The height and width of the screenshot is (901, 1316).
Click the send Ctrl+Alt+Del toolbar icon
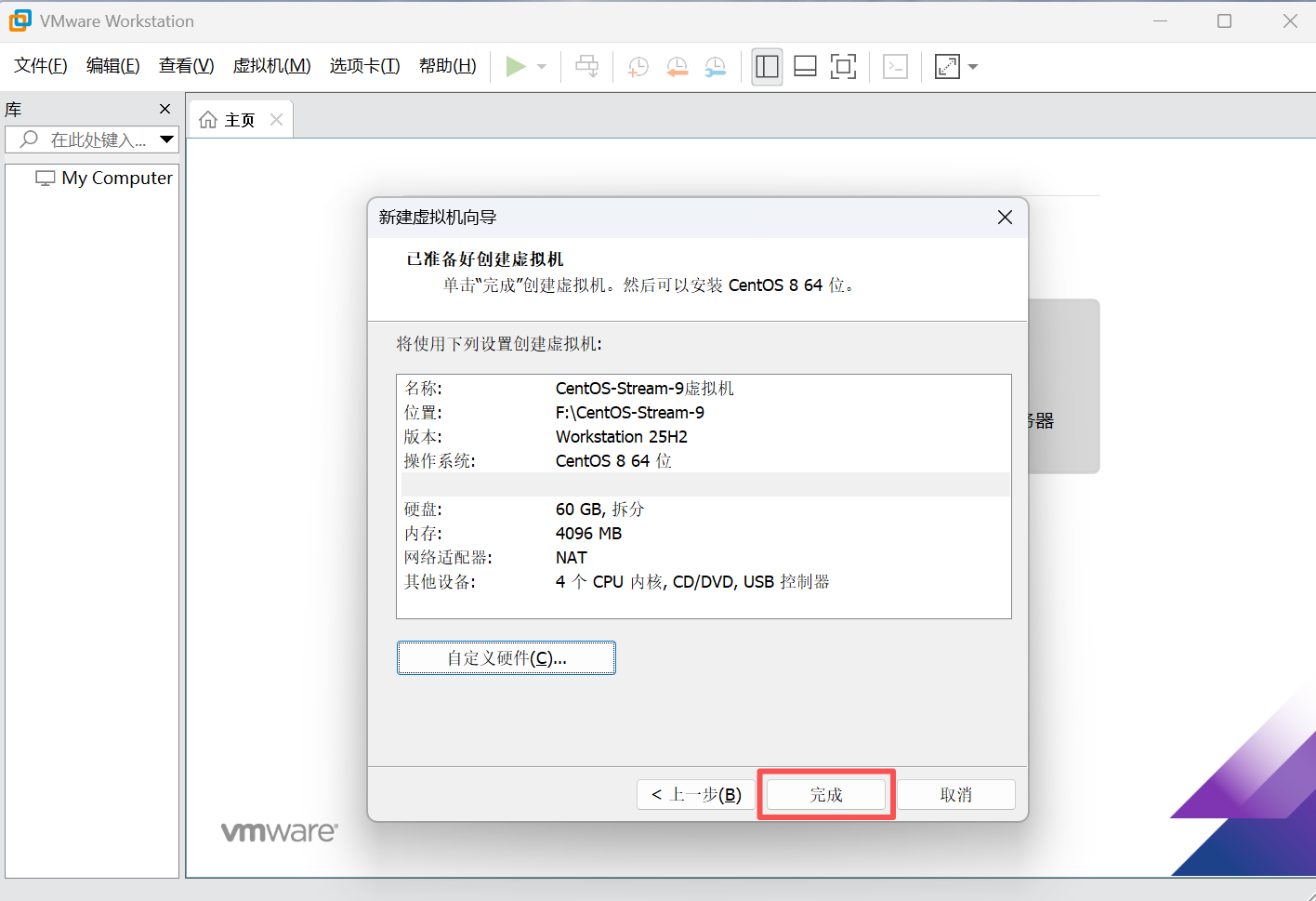tap(586, 66)
